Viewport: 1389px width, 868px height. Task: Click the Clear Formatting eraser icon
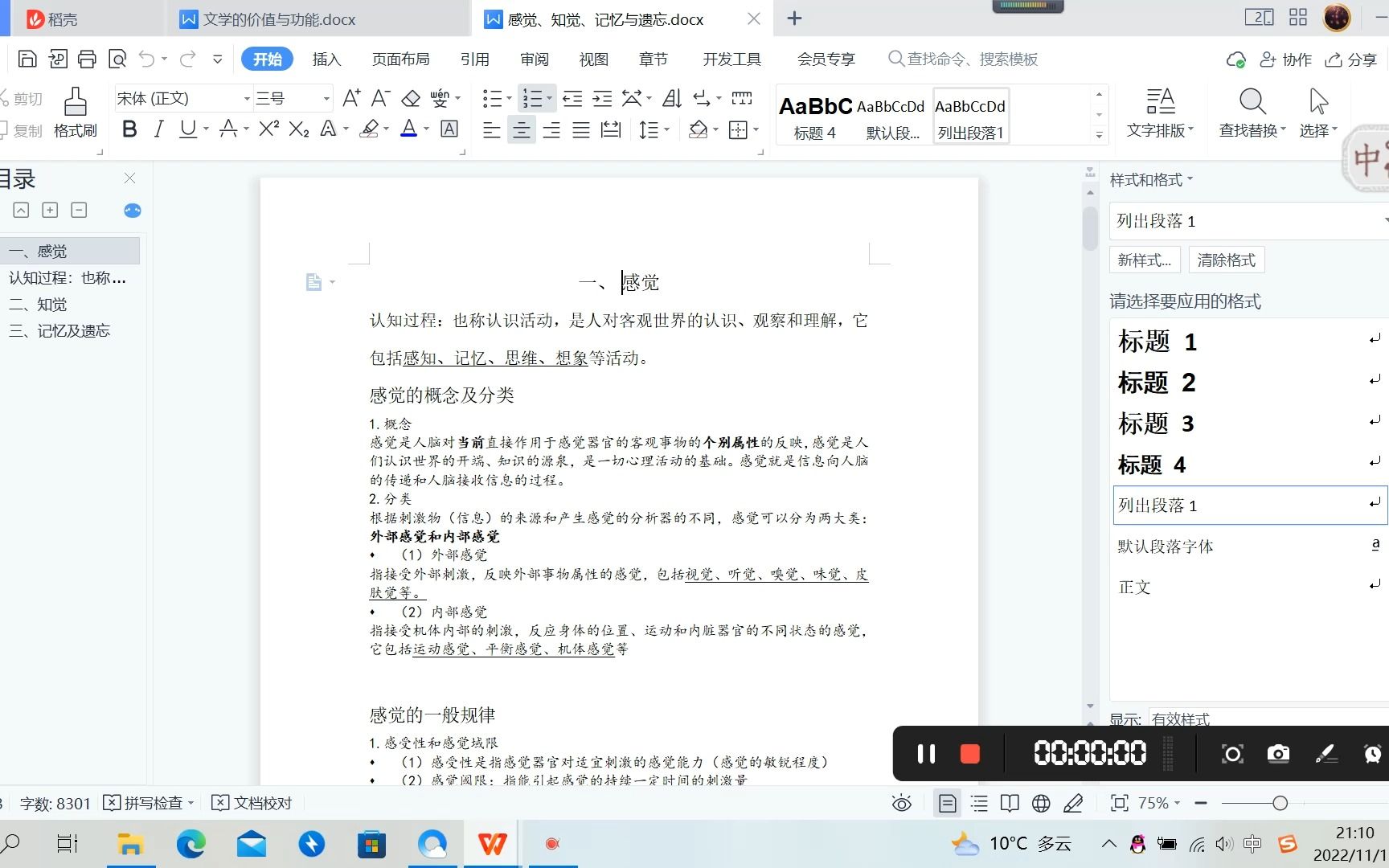pyautogui.click(x=411, y=98)
